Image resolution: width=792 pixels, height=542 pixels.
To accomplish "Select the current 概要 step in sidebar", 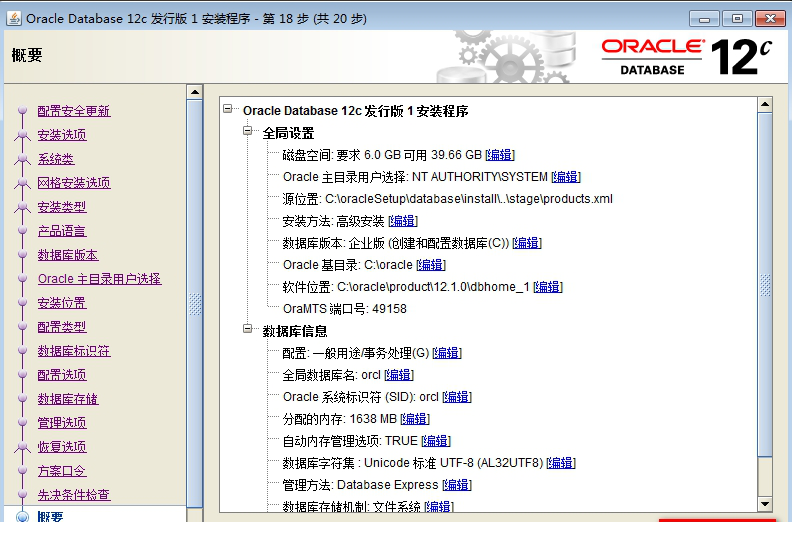I will click(x=50, y=516).
